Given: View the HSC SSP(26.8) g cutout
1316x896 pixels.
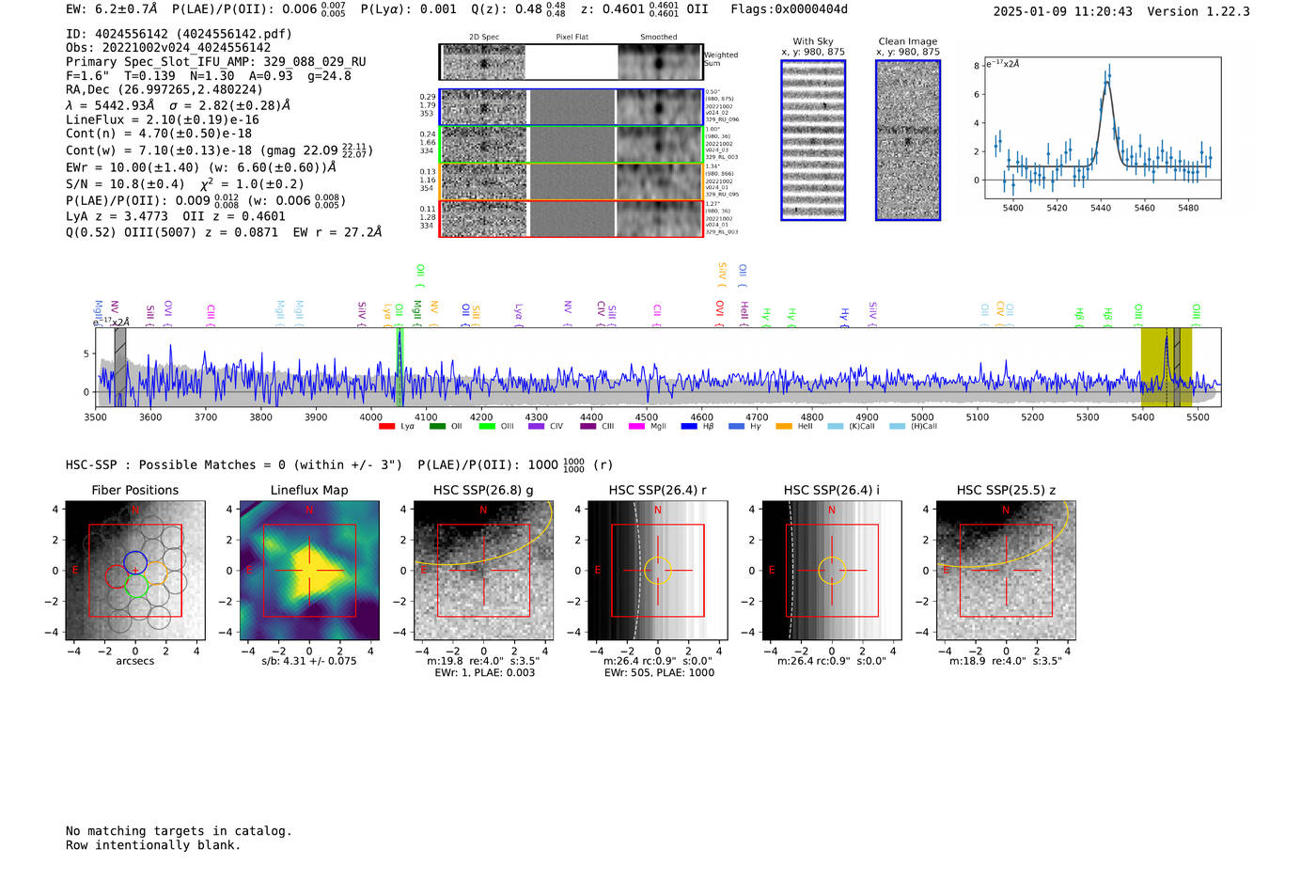Looking at the screenshot, I should (483, 571).
